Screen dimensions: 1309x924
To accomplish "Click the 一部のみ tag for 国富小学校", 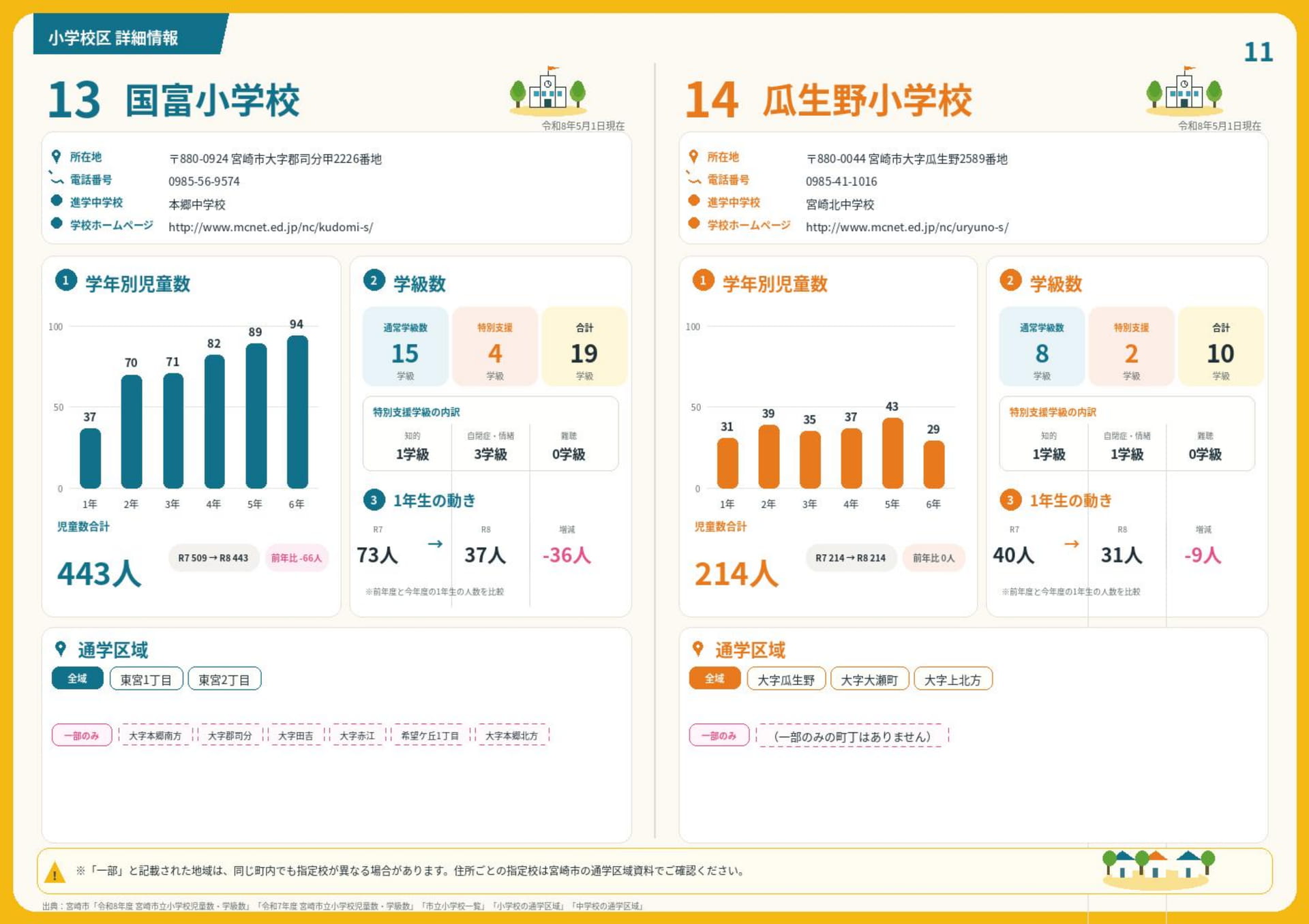I will (82, 735).
